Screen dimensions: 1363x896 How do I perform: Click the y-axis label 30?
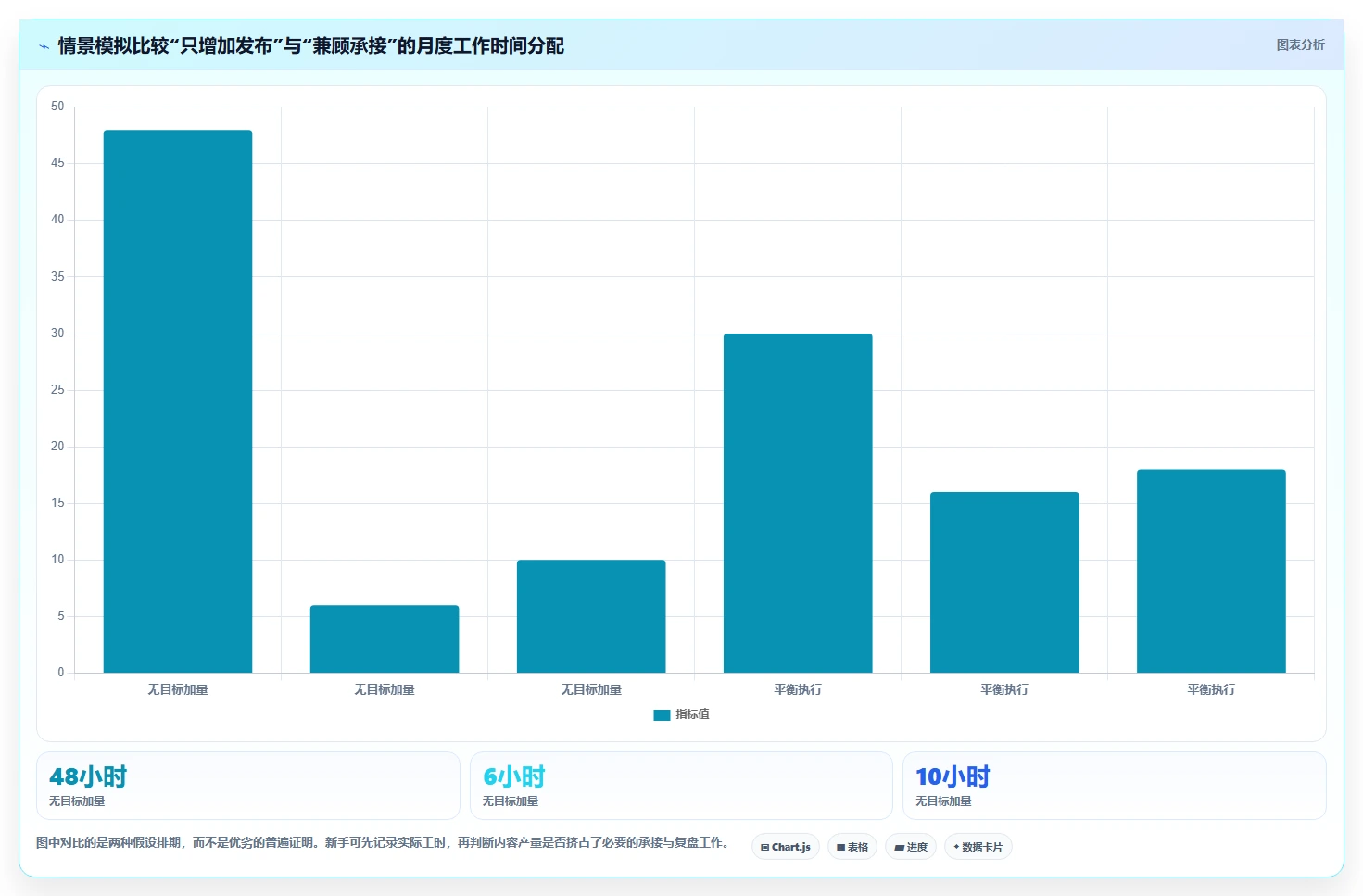(57, 334)
